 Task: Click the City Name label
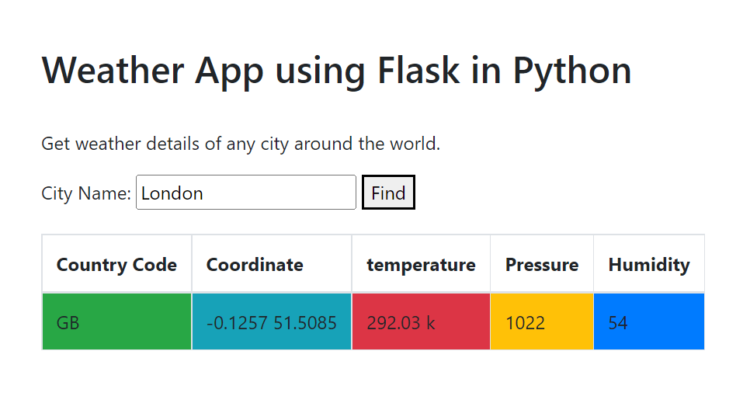(x=86, y=193)
